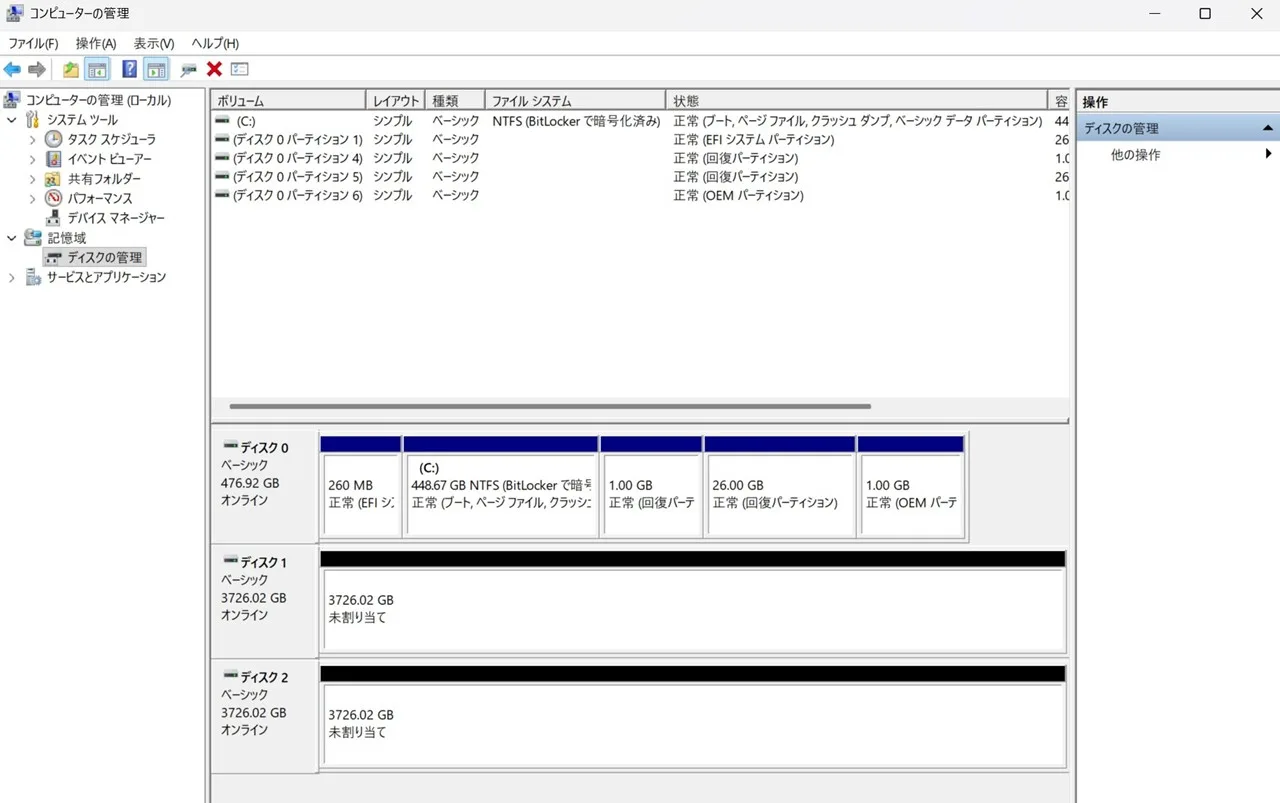The height and width of the screenshot is (803, 1280).
Task: Toggle the console tree show/hide icon
Action: [97, 69]
